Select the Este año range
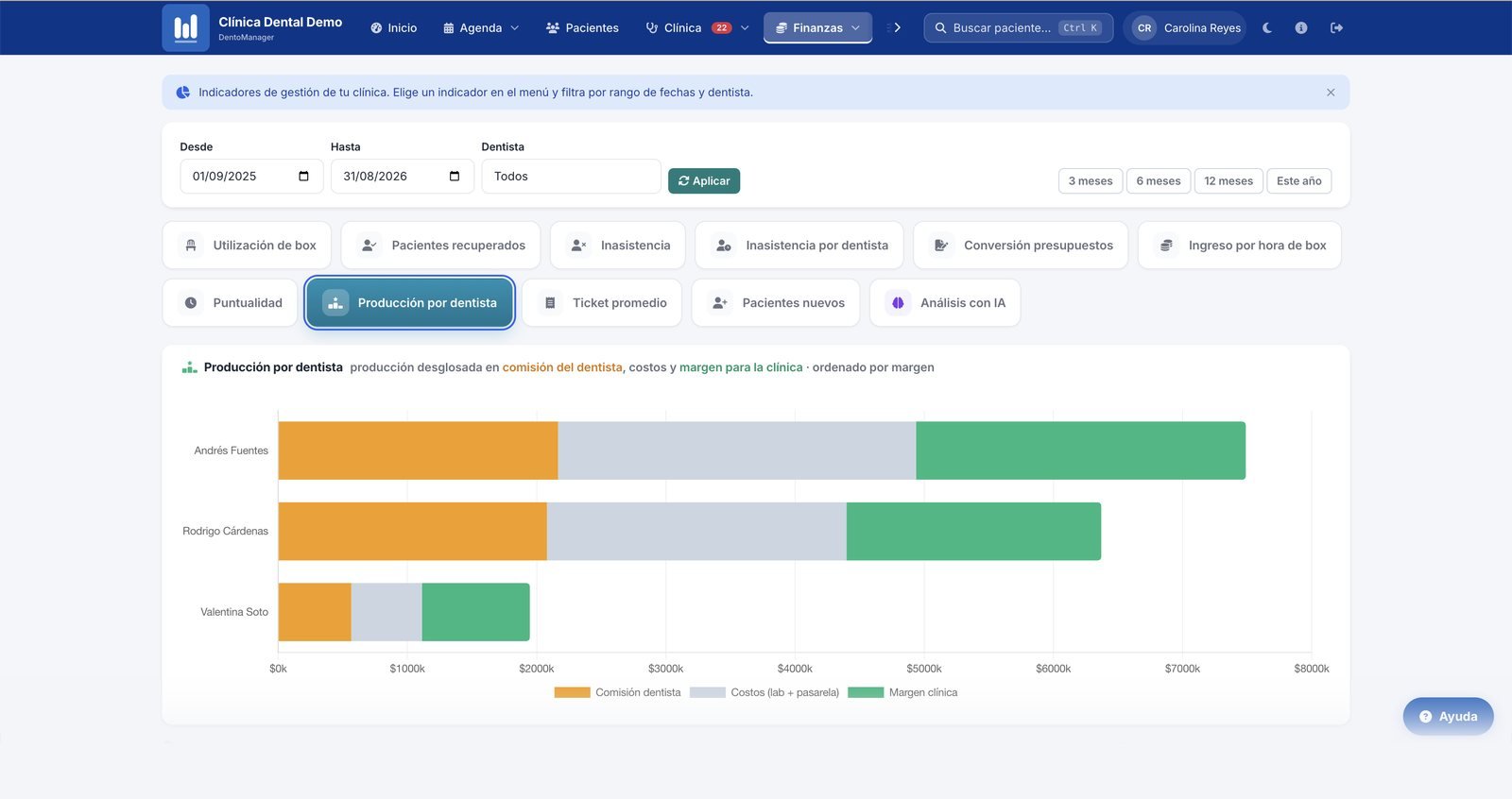Screen dimensions: 1512x799 click(x=1299, y=180)
